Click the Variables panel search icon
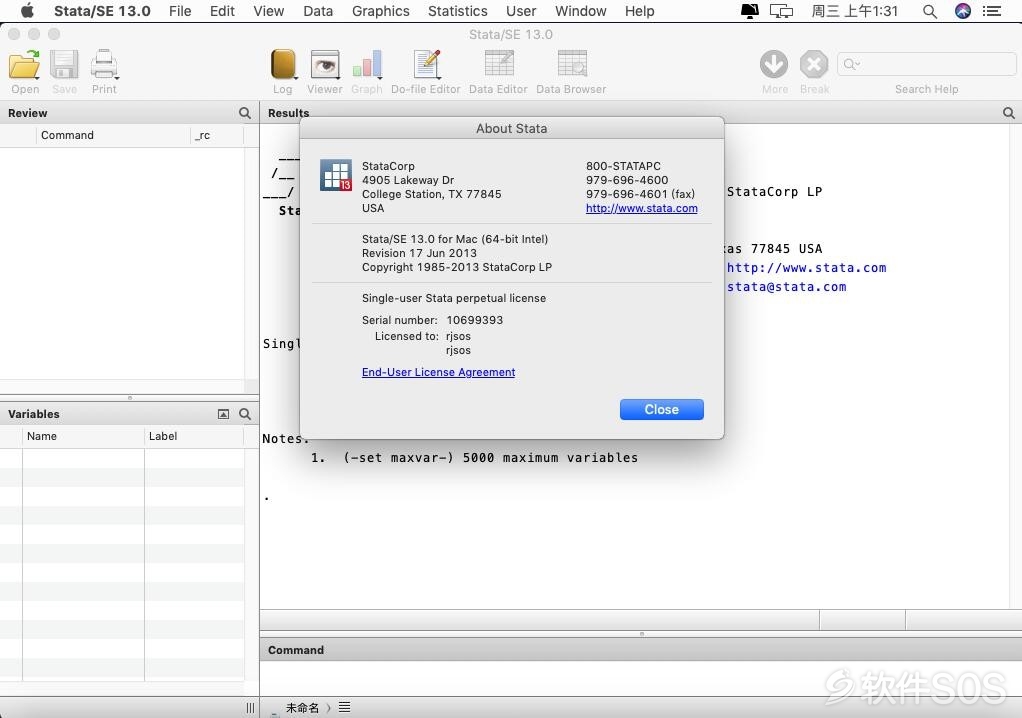 click(x=245, y=414)
